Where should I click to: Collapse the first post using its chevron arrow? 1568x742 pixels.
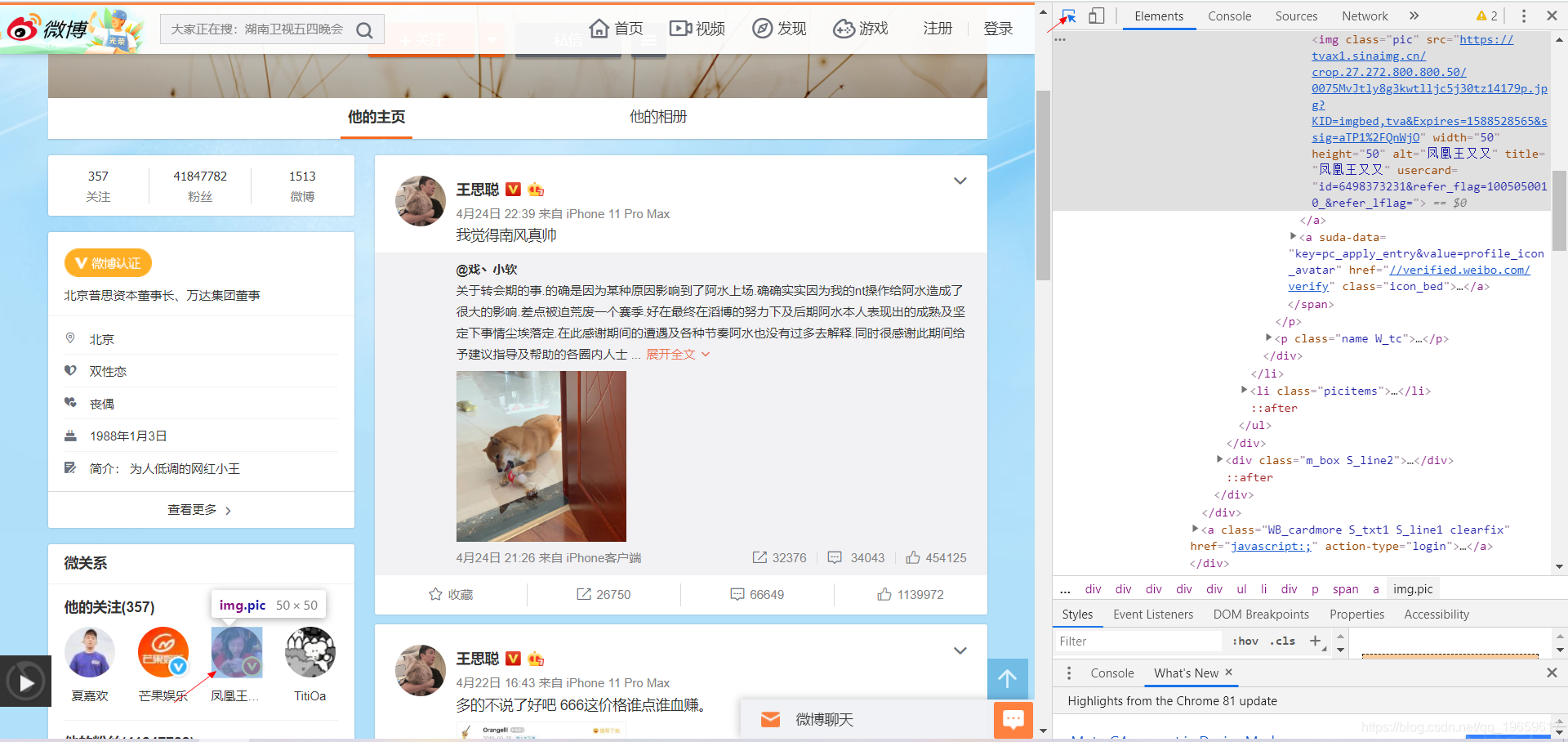960,181
